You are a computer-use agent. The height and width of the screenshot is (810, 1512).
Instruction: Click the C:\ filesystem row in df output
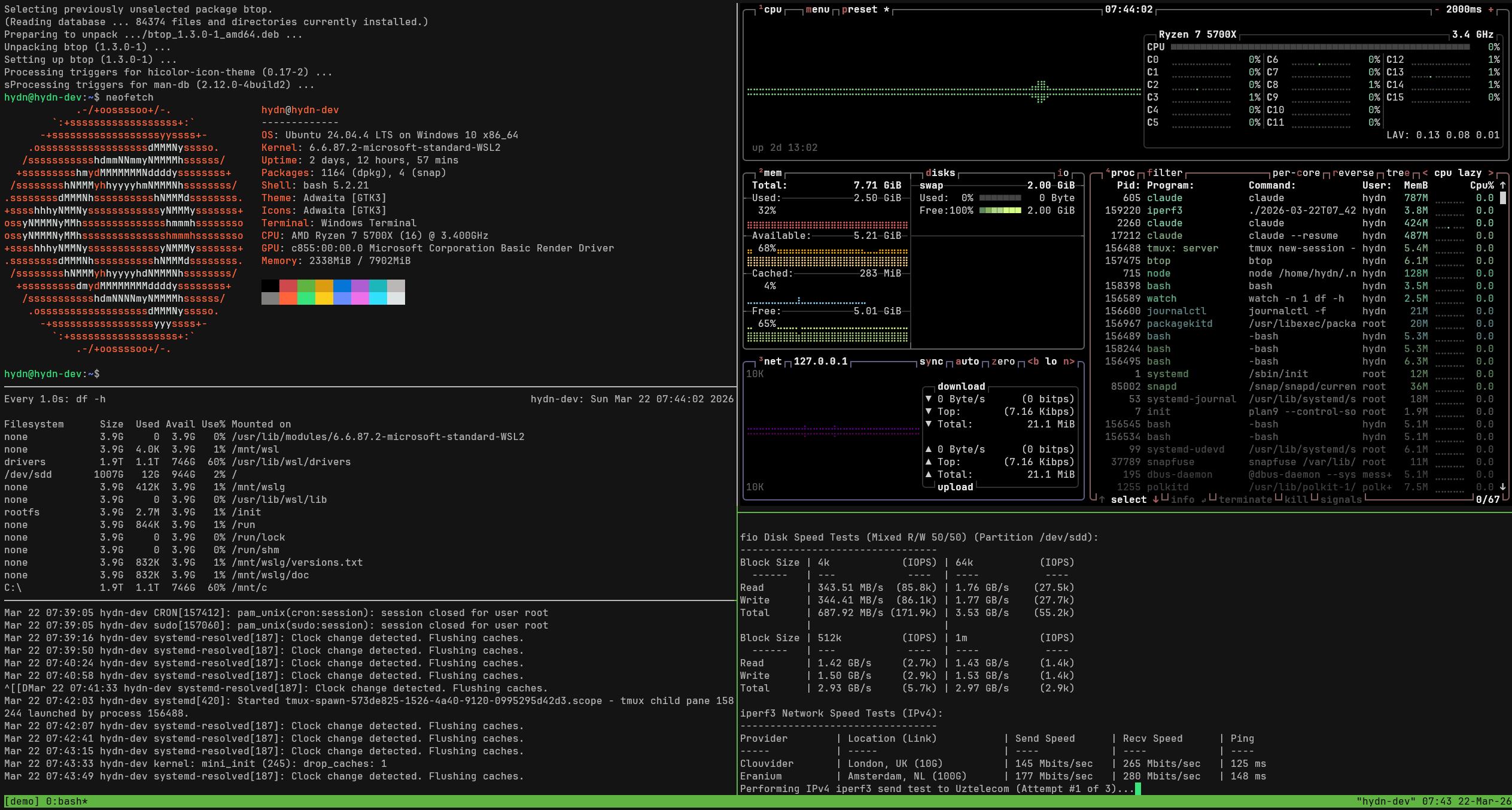click(x=135, y=588)
